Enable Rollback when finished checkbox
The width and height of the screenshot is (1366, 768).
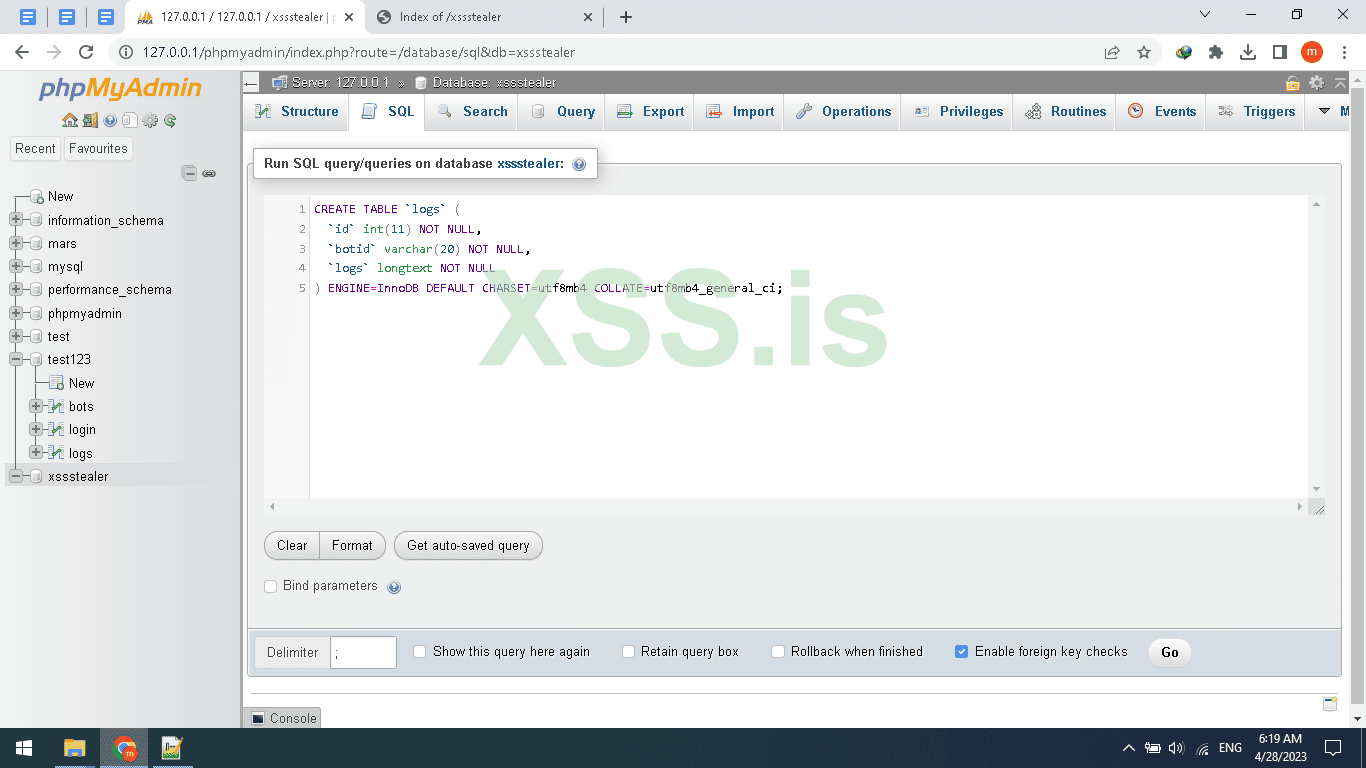pos(778,651)
